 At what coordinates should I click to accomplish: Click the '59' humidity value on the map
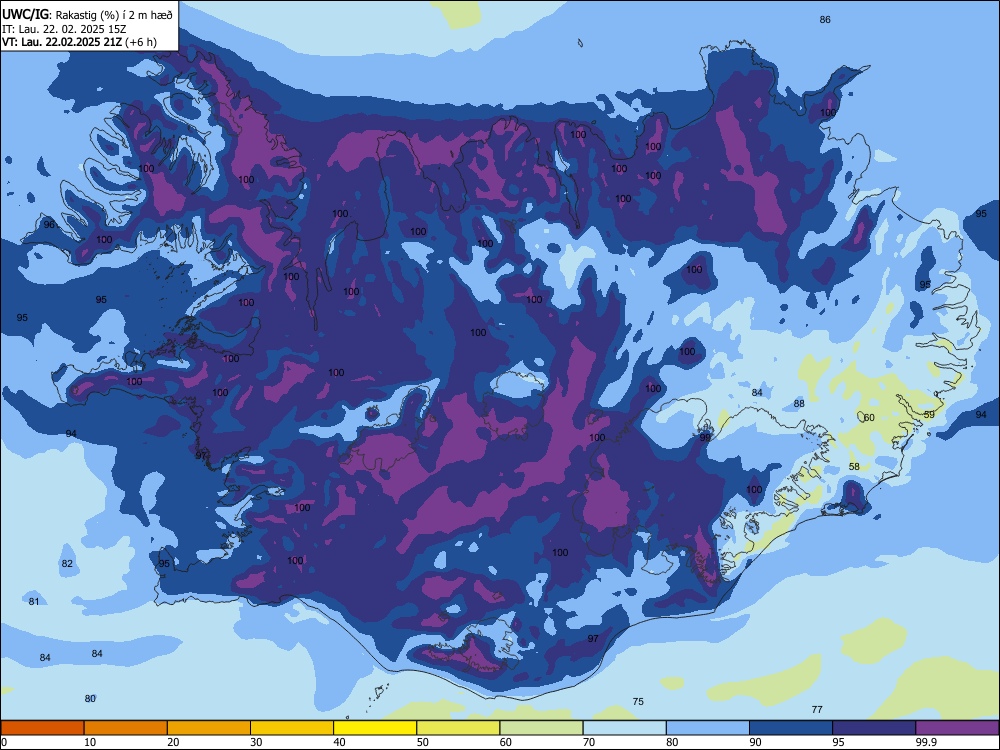(x=929, y=415)
